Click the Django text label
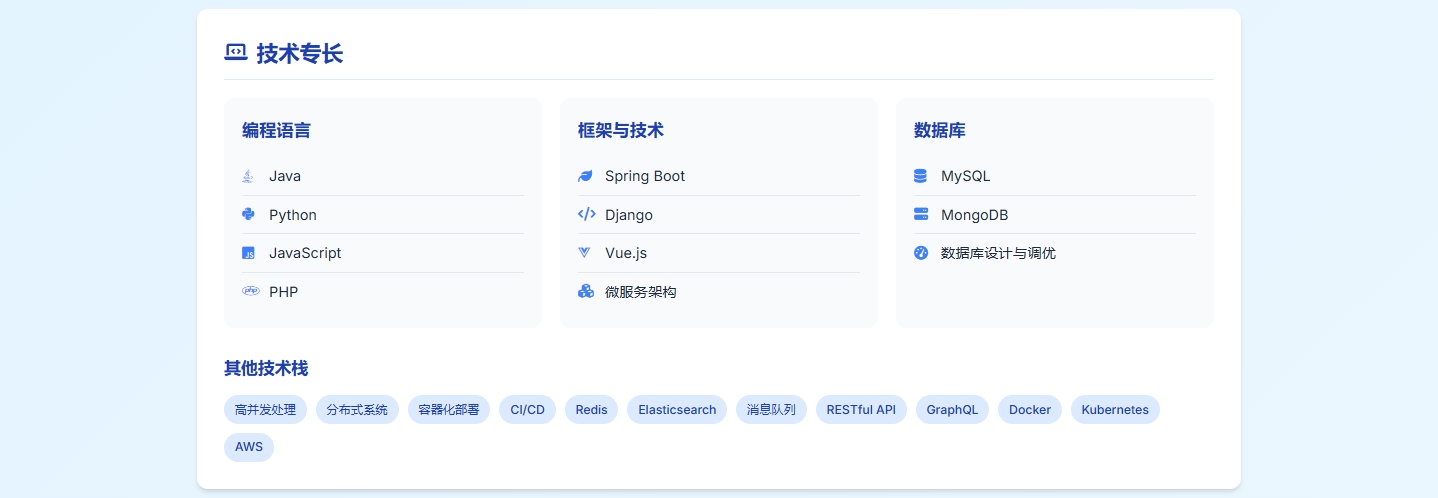 coord(629,215)
